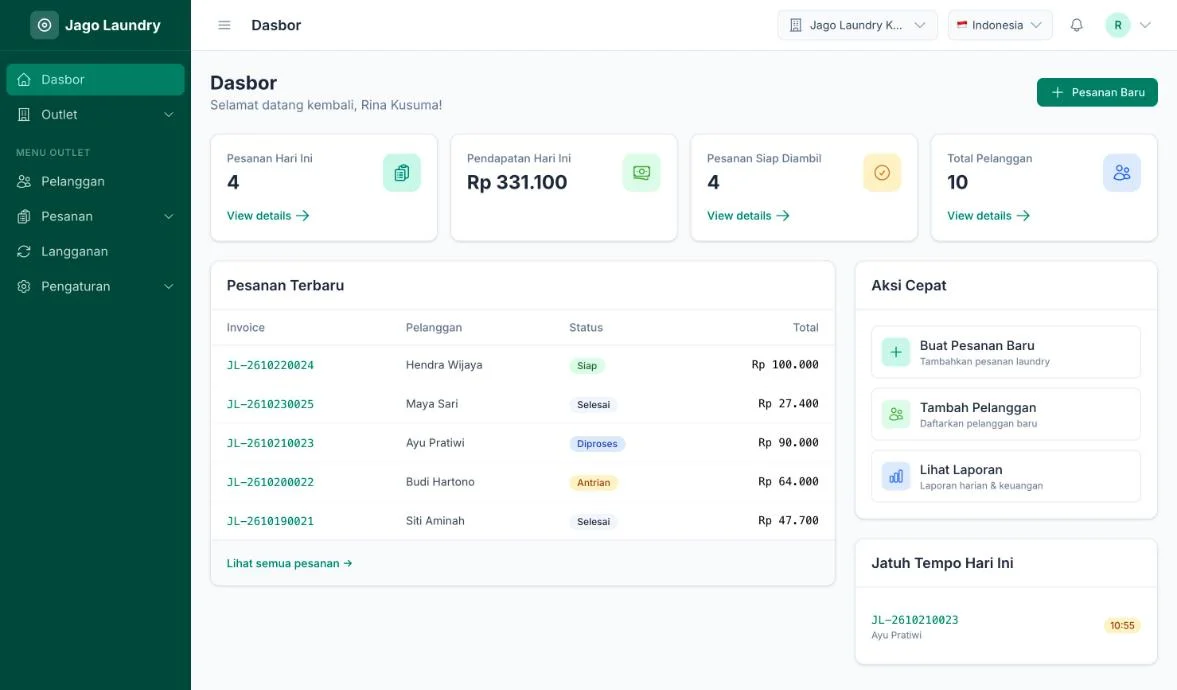Click the bar chart icon beside Lihat Laporan
This screenshot has width=1177, height=690.
tap(896, 476)
